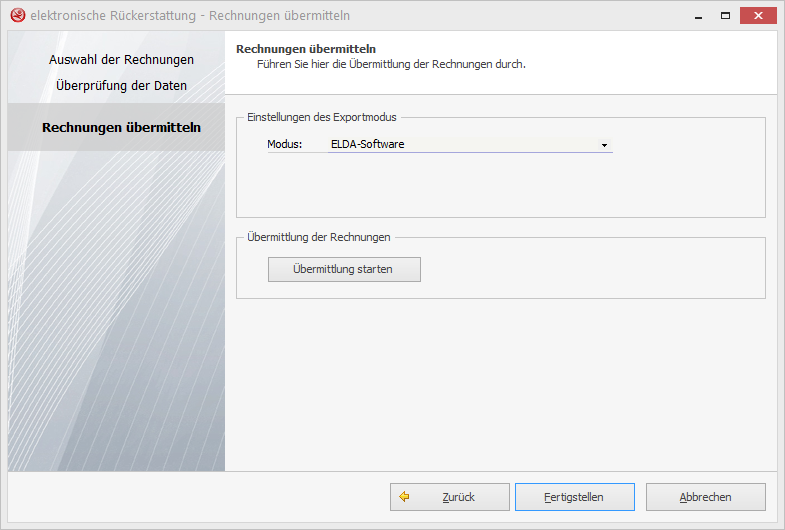Screen dimensions: 785x530
Task: Click the bold Rechnungen übermitteln page heading
Action: pyautogui.click(x=305, y=49)
